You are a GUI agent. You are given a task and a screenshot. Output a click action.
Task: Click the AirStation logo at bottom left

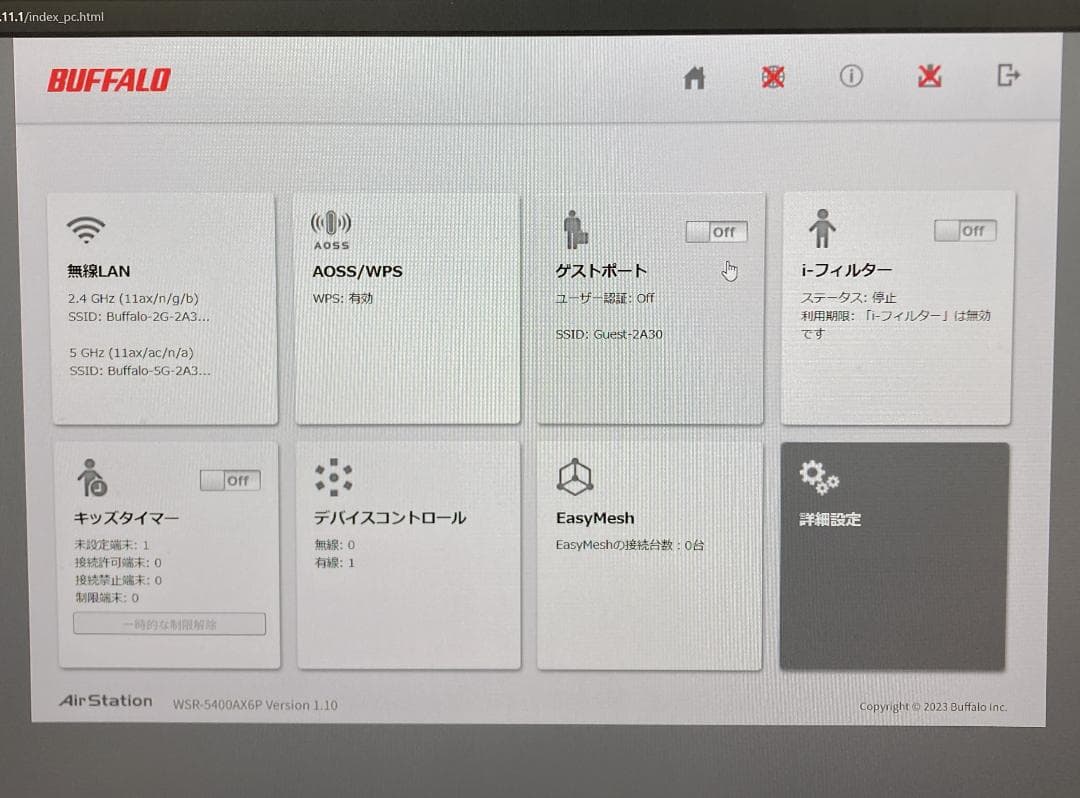pyautogui.click(x=104, y=700)
